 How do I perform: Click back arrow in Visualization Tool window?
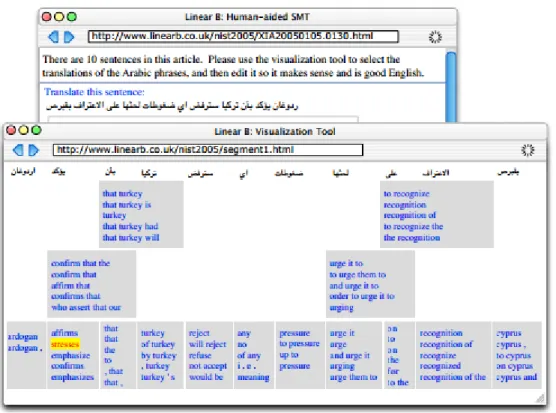pyautogui.click(x=18, y=150)
